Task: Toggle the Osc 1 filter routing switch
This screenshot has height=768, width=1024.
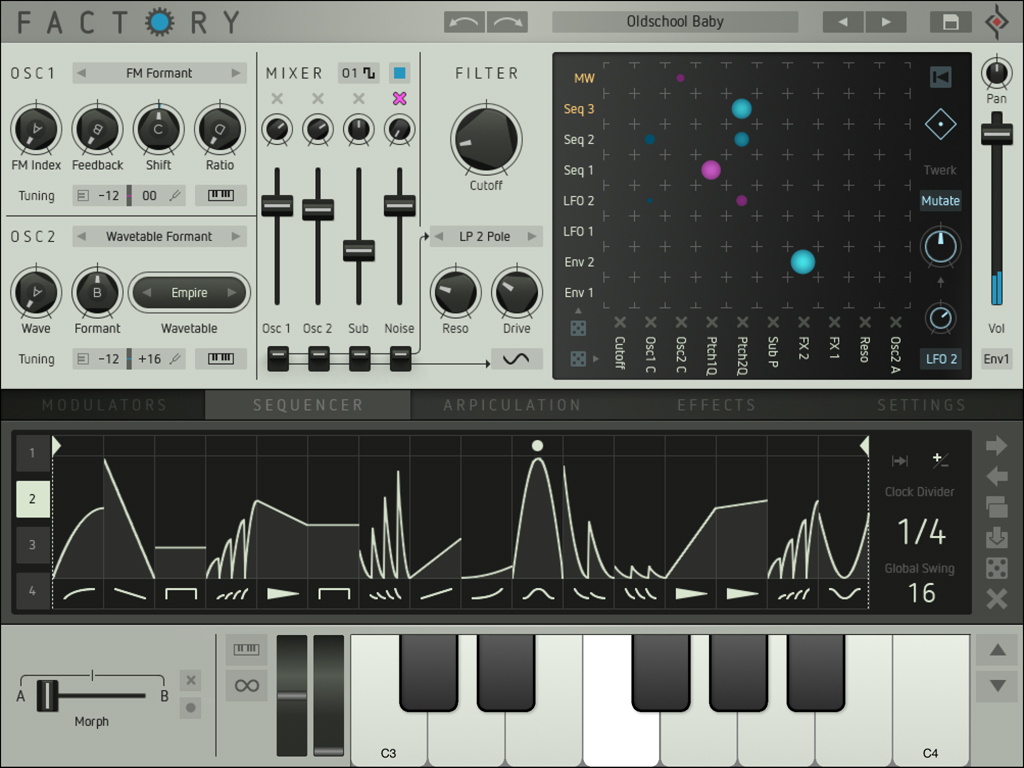Action: pos(278,359)
